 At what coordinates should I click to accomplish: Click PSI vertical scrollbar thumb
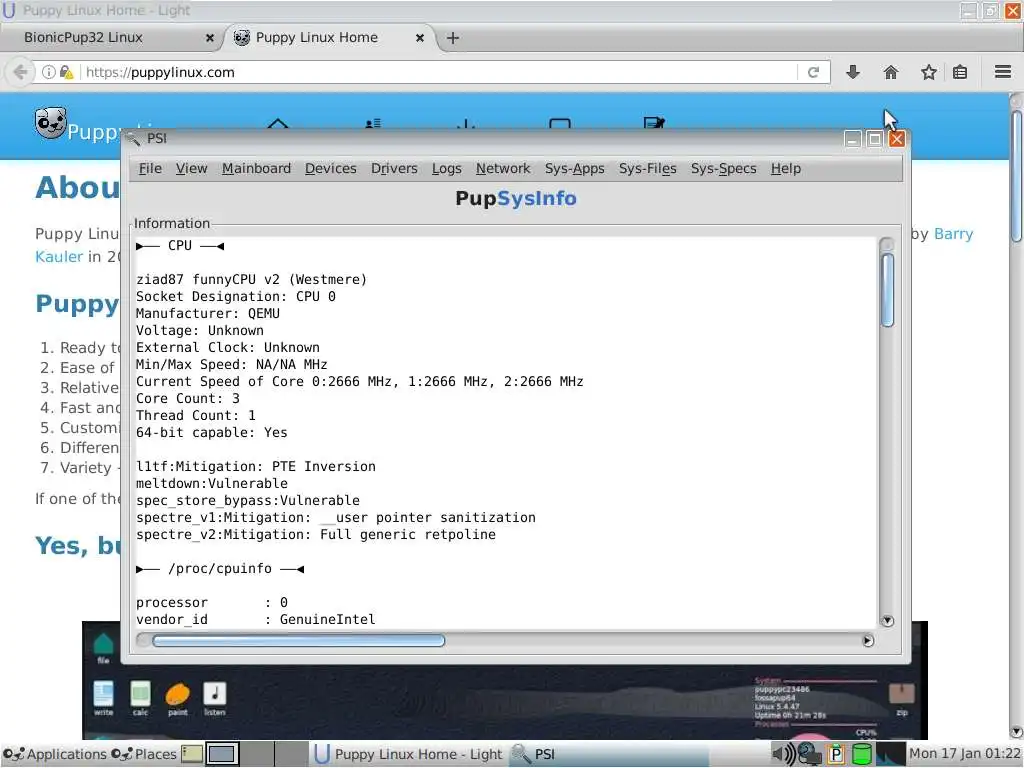tap(887, 289)
